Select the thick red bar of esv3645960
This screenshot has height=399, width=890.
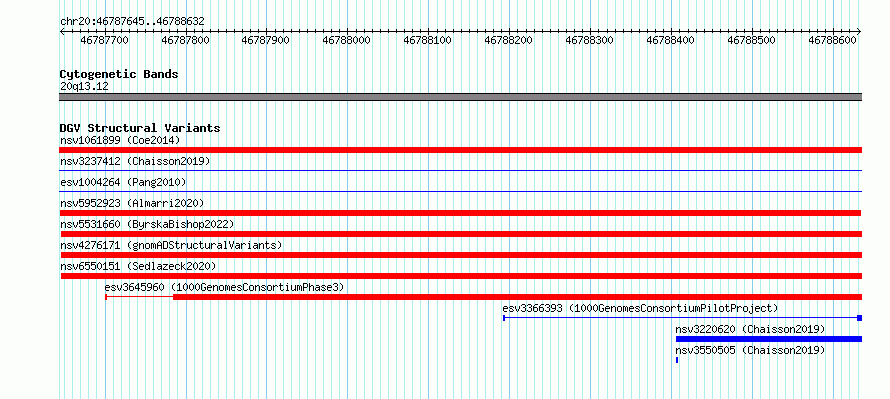517,297
